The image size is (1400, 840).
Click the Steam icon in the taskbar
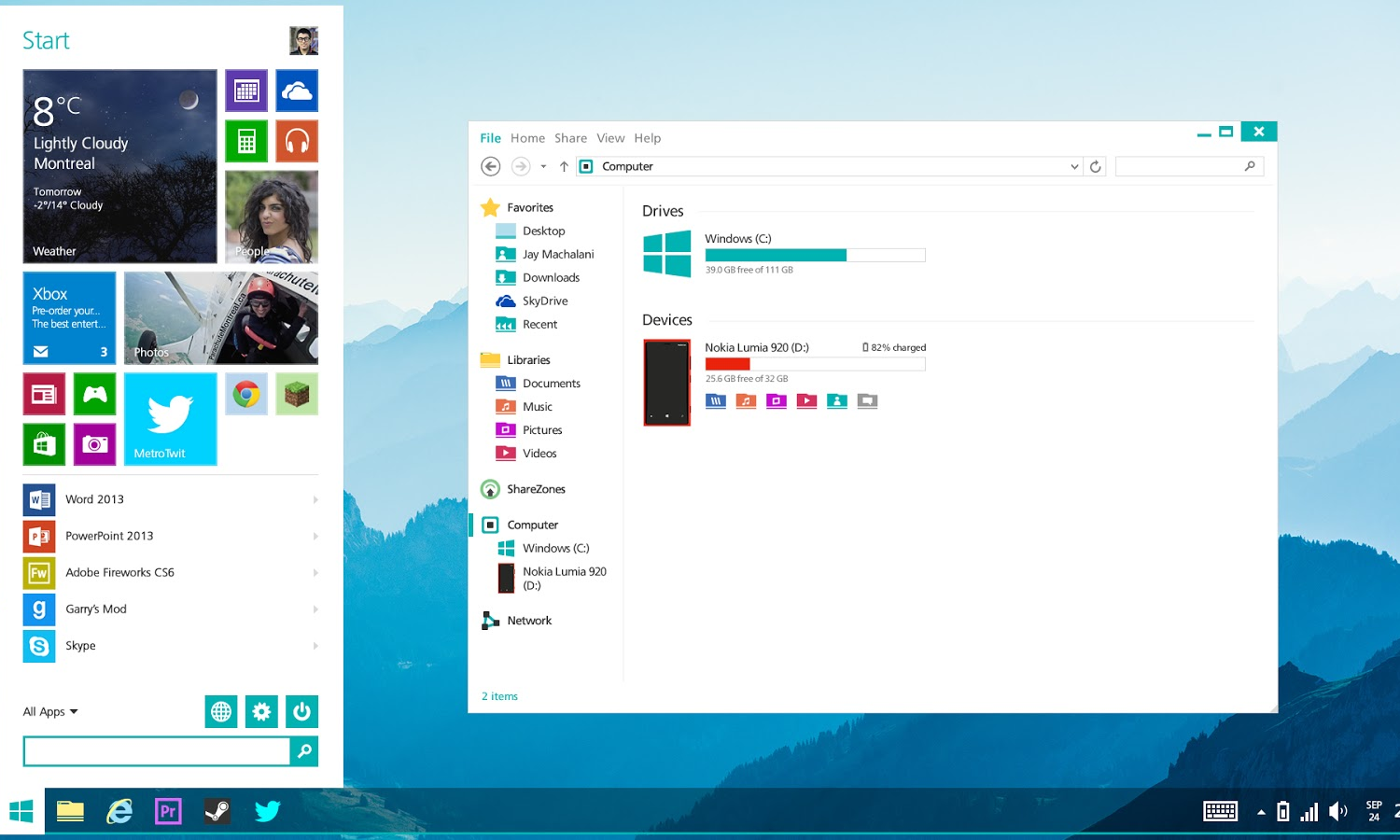click(217, 811)
